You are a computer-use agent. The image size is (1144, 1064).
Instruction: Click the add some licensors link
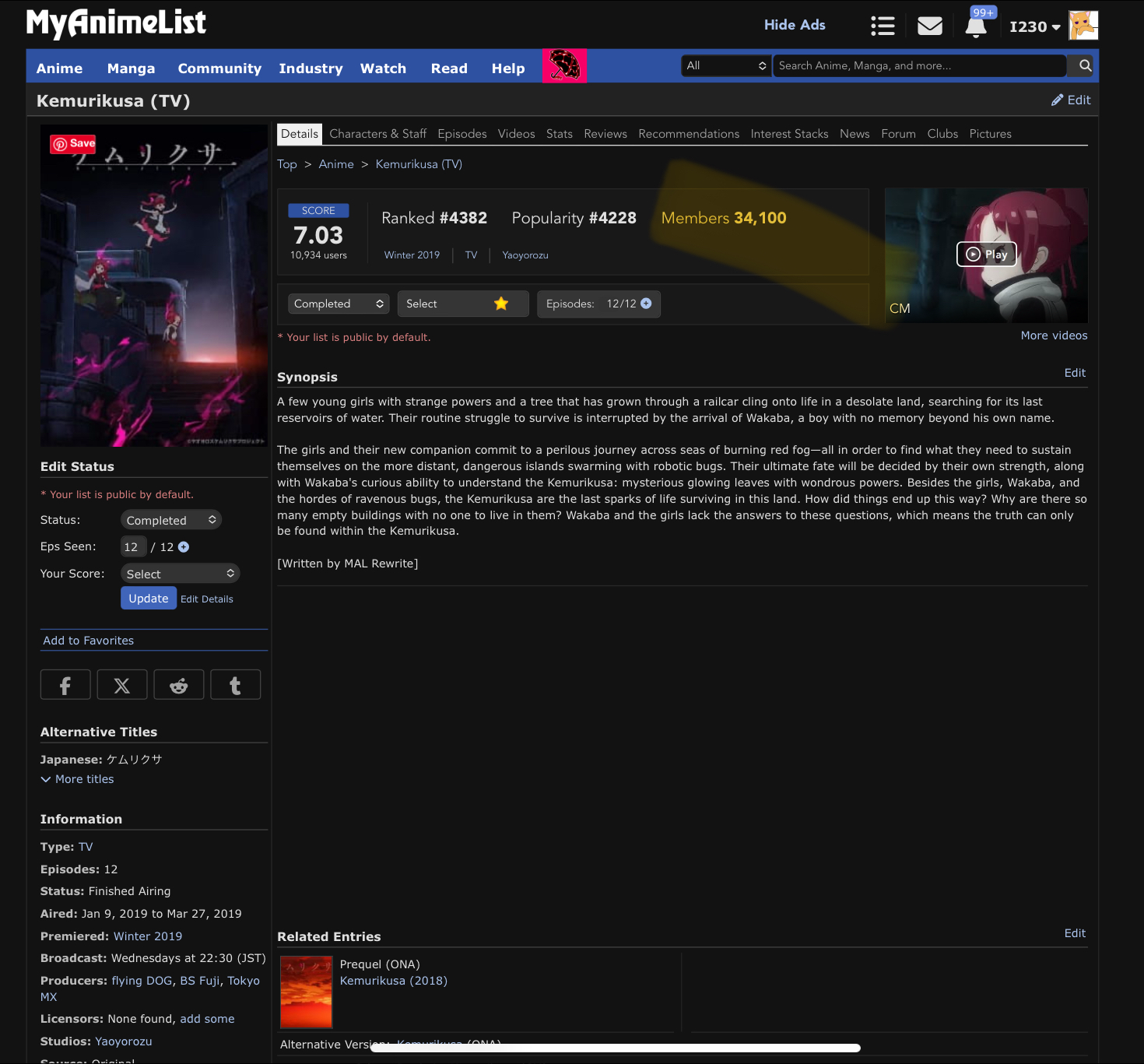(x=207, y=1019)
